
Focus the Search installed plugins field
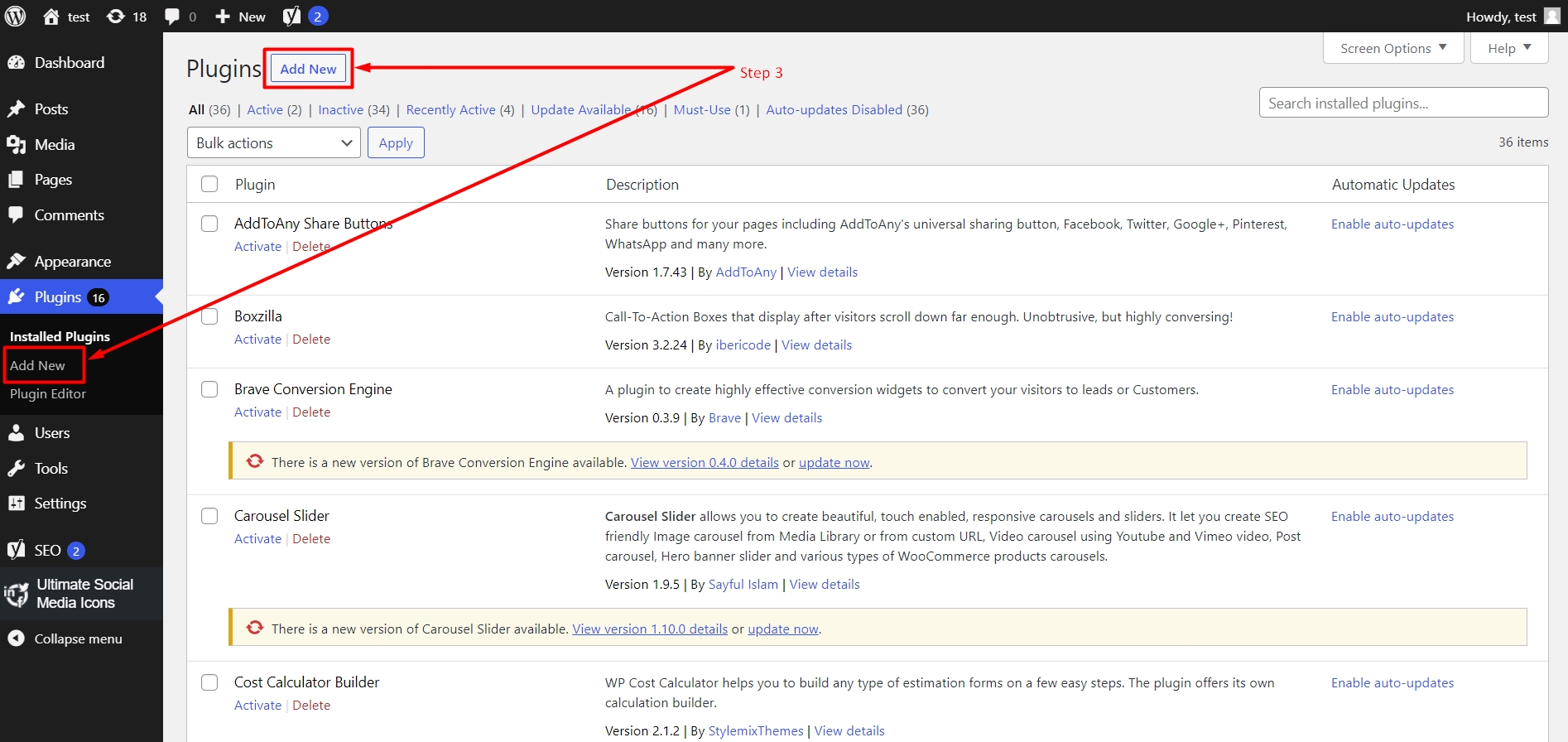coord(1404,103)
